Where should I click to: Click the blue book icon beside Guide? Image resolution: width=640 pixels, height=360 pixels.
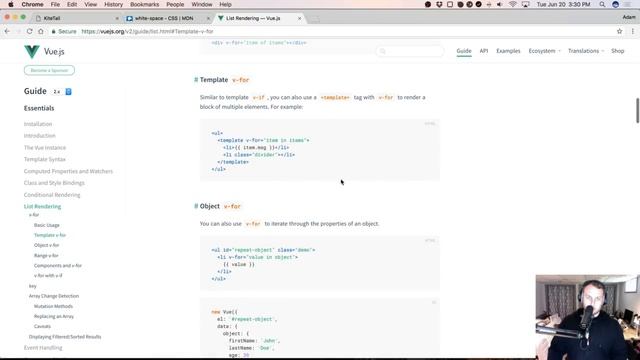69,91
